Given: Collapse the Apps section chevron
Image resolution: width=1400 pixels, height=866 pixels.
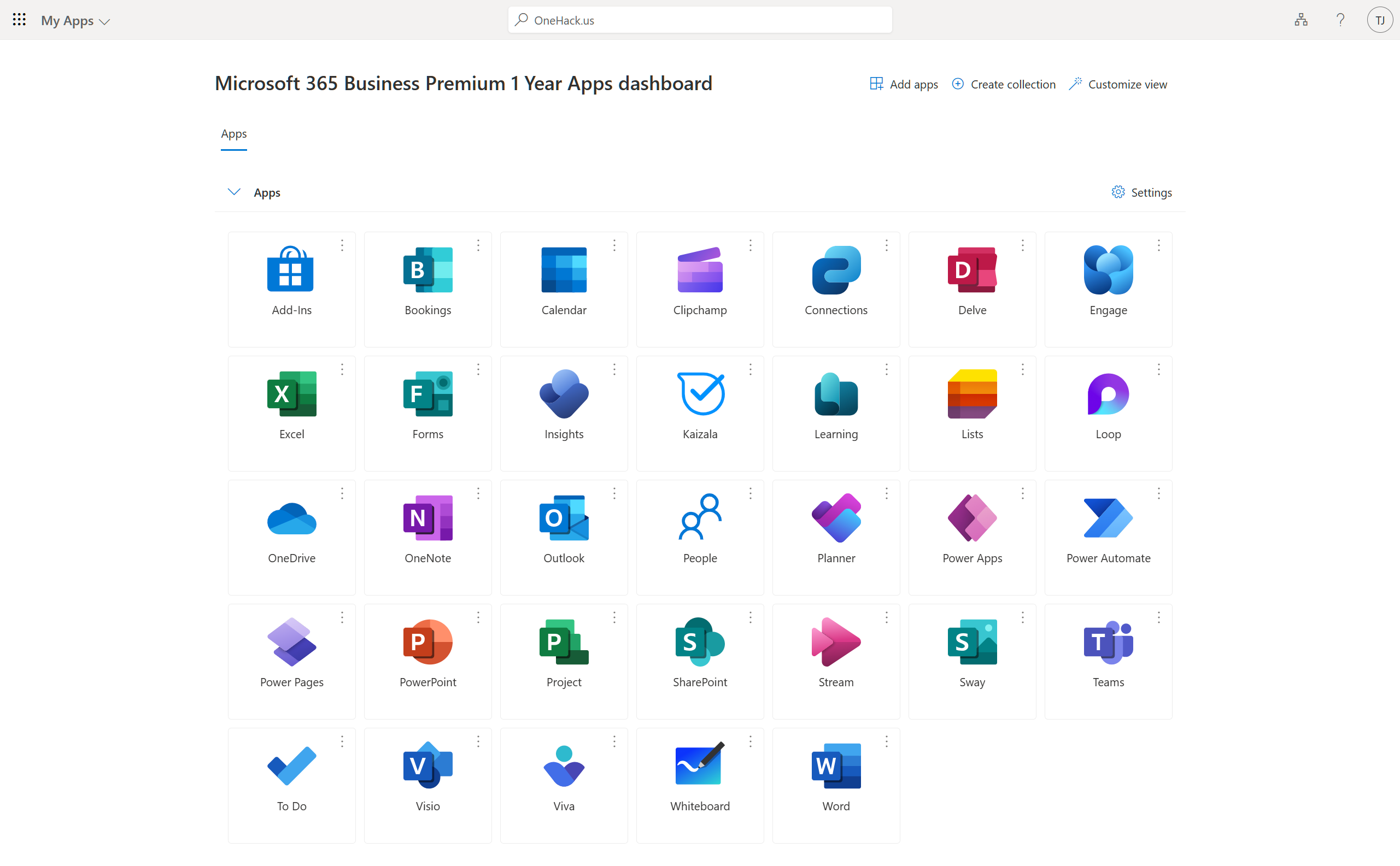Looking at the screenshot, I should [234, 192].
